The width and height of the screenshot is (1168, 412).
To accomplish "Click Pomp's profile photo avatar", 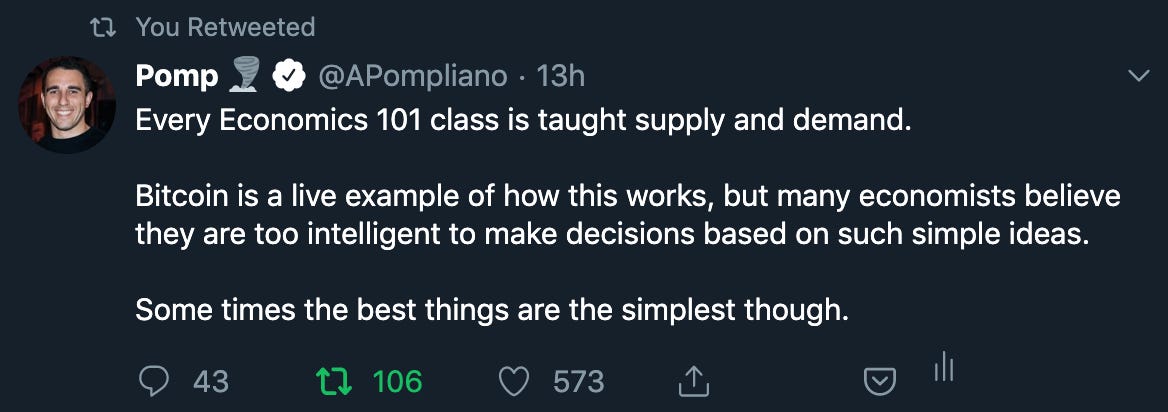I will tap(68, 104).
